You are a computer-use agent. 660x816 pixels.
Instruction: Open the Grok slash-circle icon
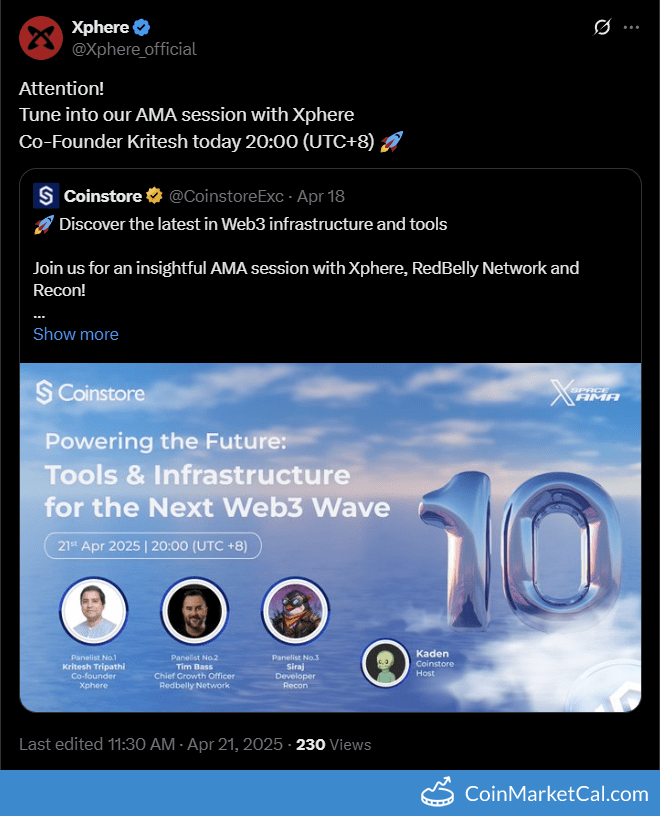[x=602, y=28]
